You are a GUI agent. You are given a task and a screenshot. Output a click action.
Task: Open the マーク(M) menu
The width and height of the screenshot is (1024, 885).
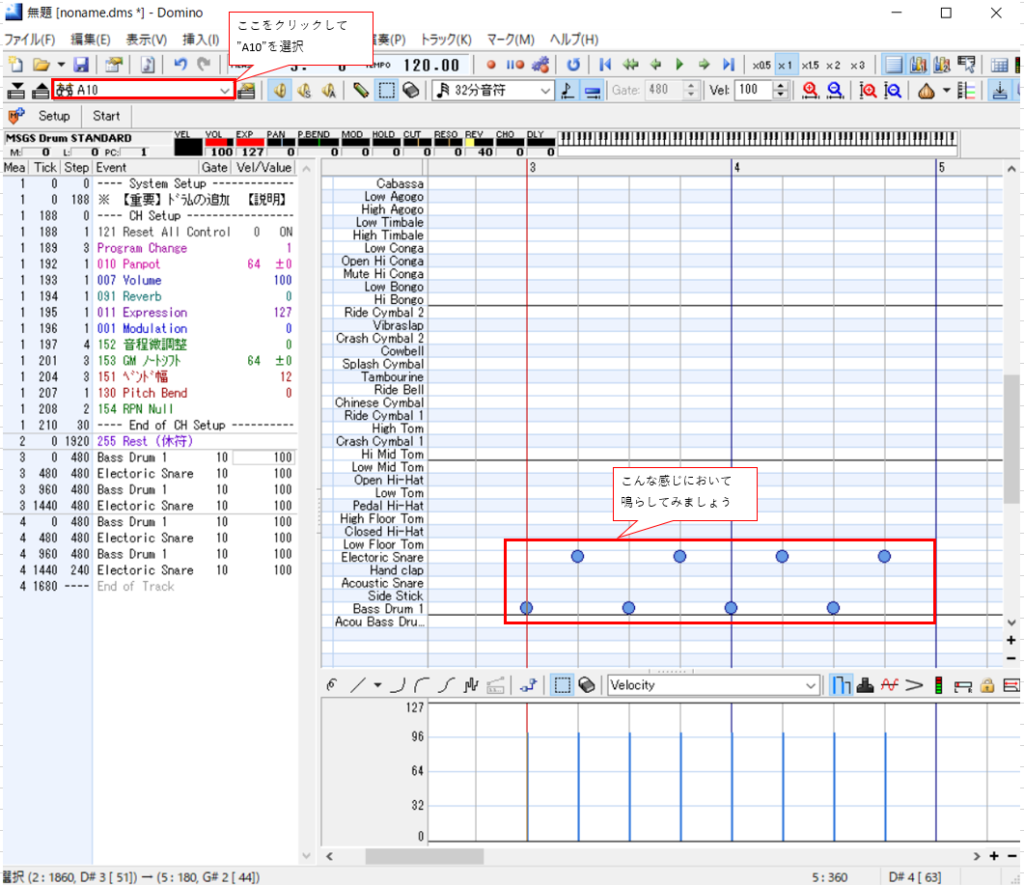pyautogui.click(x=511, y=39)
